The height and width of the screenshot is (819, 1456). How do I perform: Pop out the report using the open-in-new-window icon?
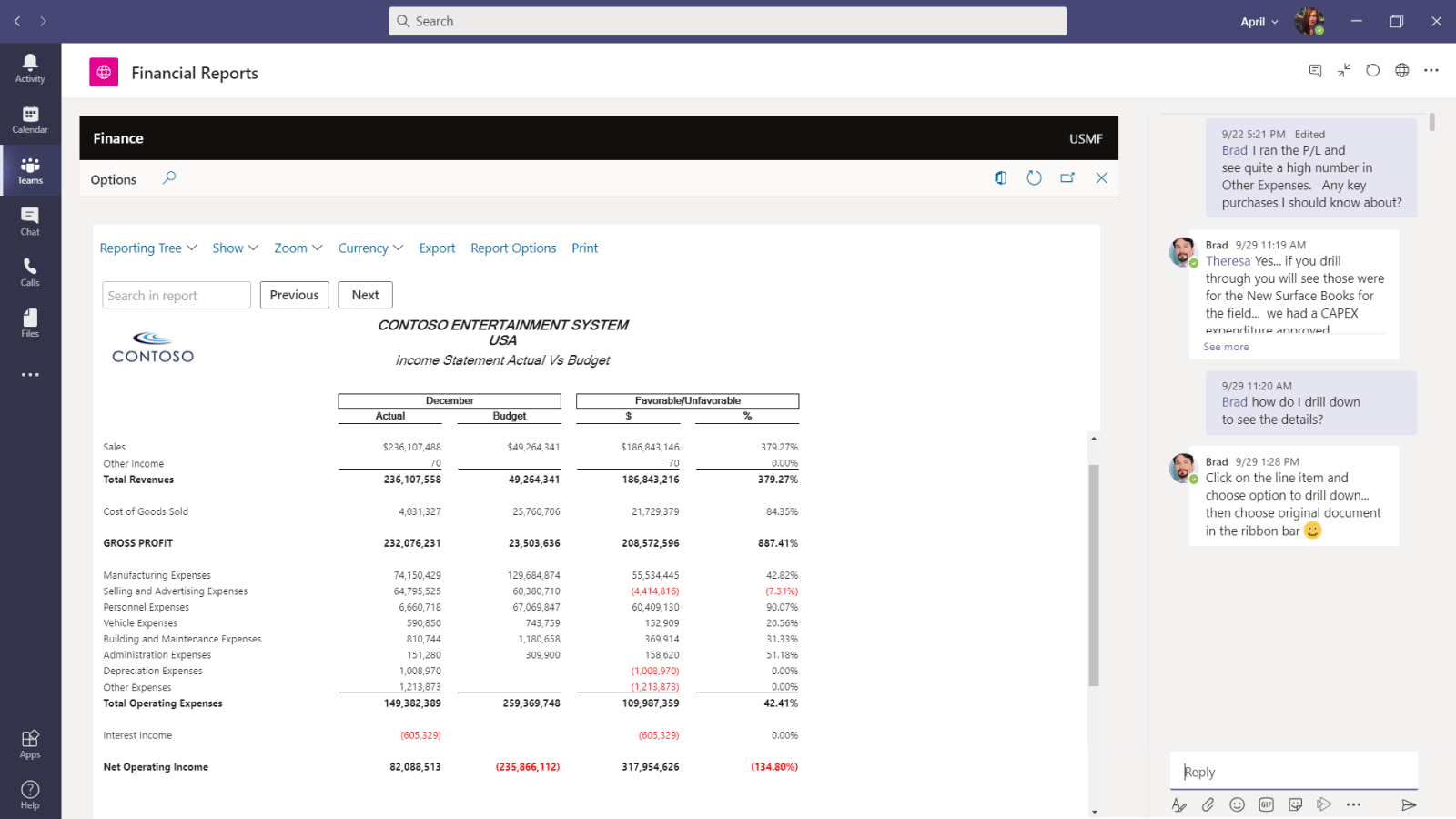coord(1067,177)
